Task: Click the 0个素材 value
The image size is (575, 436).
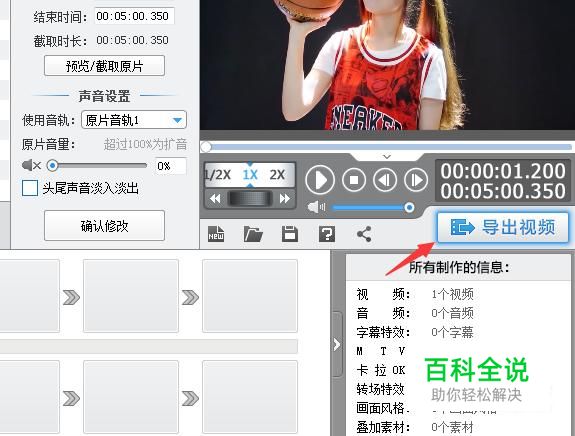Action: [453, 427]
